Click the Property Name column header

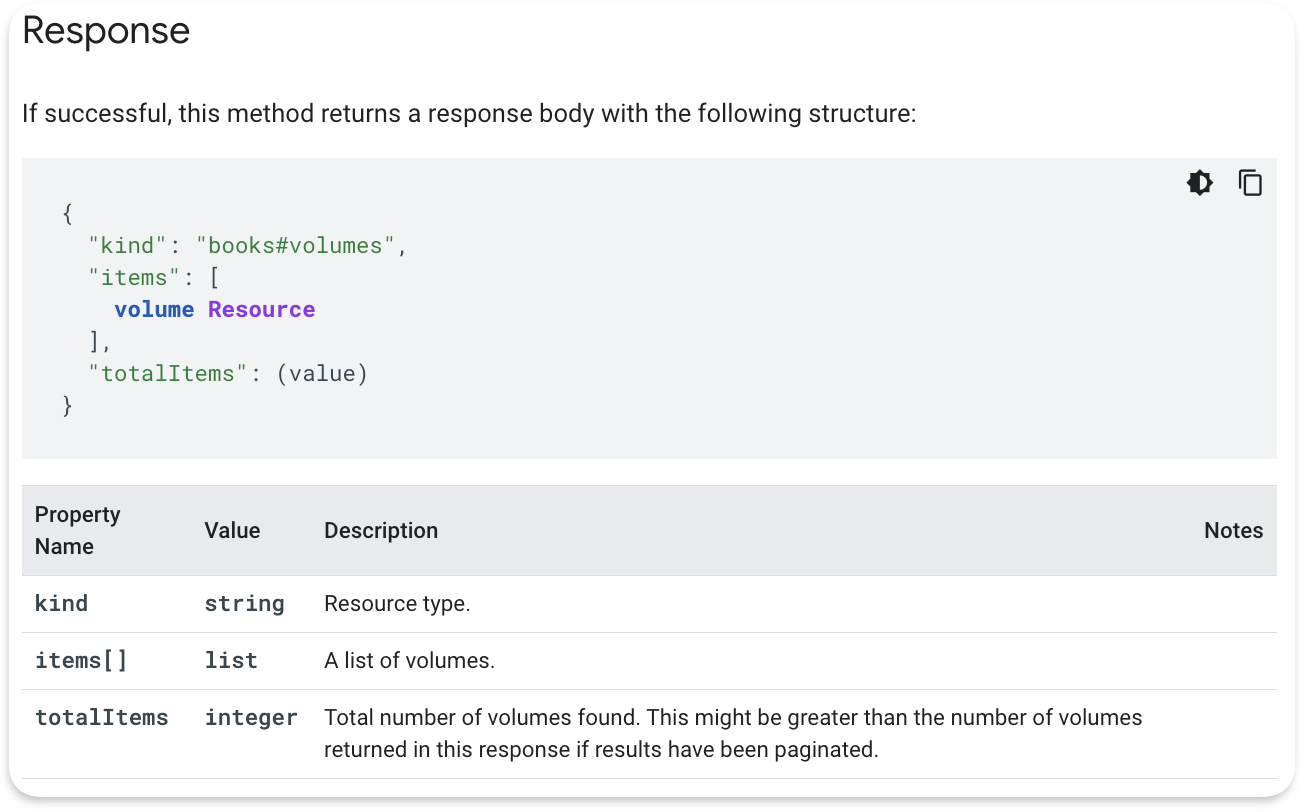pos(78,530)
